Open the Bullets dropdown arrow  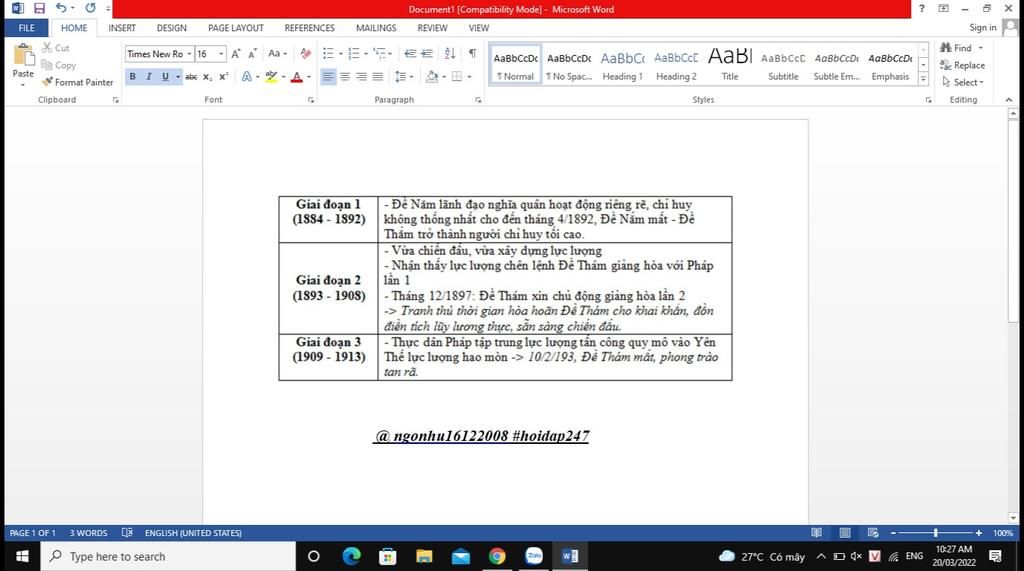click(x=340, y=54)
